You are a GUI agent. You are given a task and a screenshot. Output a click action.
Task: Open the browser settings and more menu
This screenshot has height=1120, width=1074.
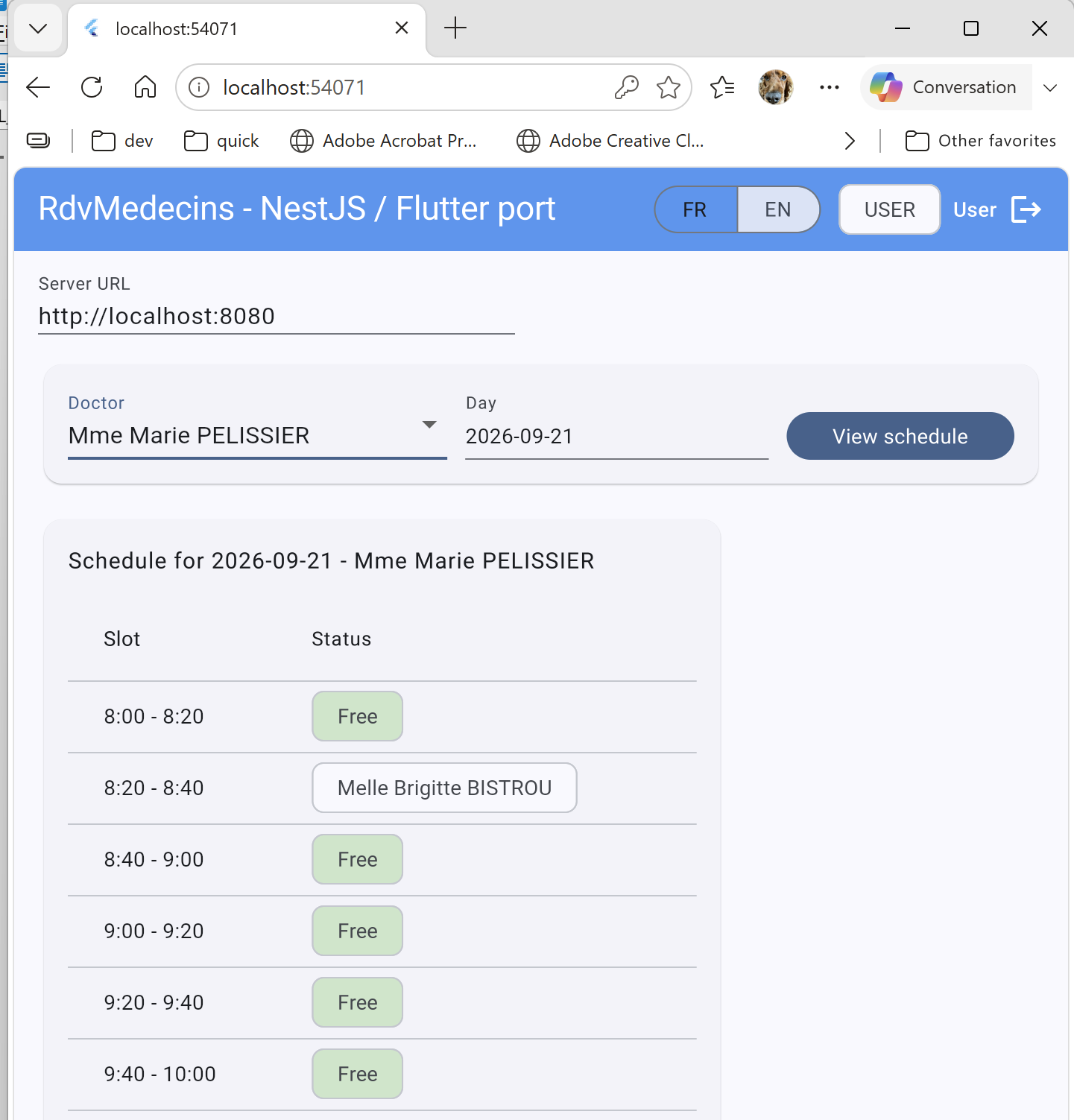(x=830, y=87)
